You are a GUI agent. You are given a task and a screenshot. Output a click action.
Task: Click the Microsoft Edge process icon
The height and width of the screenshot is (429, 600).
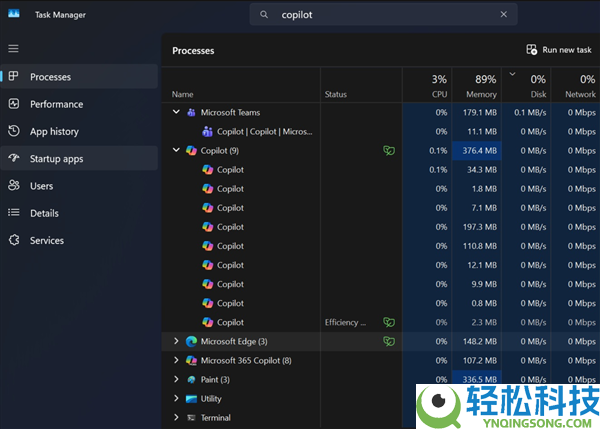pyautogui.click(x=191, y=341)
